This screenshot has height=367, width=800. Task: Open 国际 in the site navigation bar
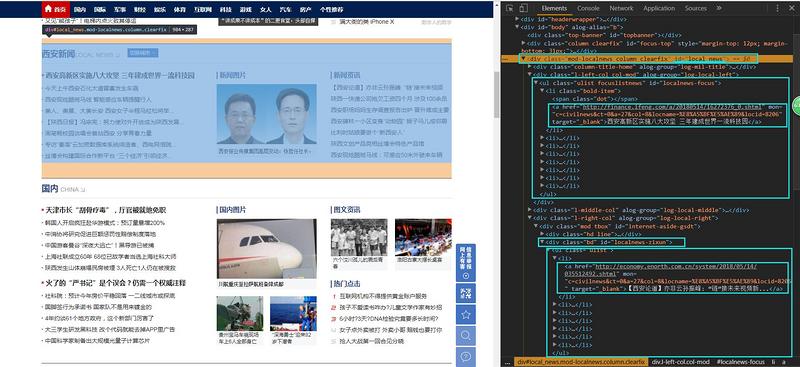pyautogui.click(x=100, y=10)
